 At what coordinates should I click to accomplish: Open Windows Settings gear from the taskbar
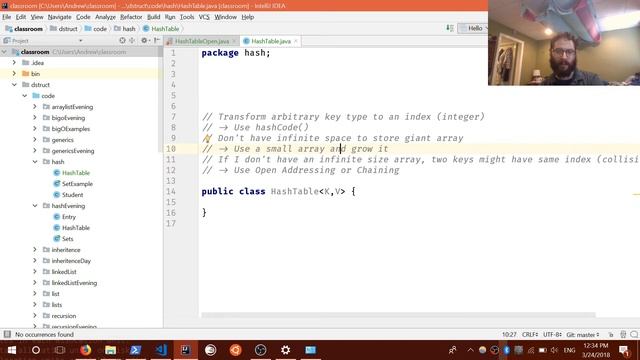pyautogui.click(x=285, y=350)
